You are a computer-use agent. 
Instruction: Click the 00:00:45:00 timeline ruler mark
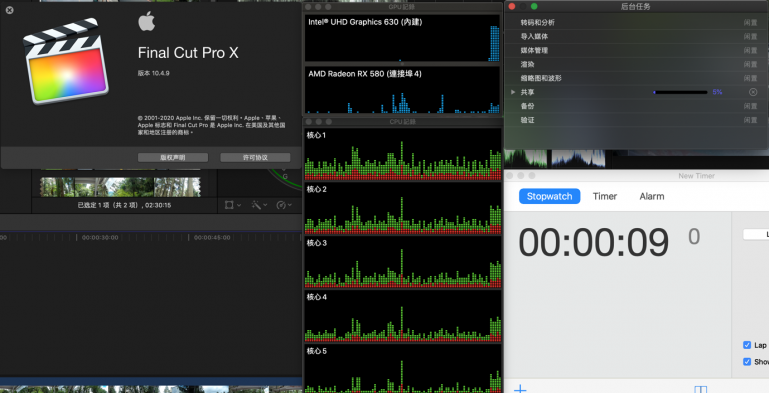tap(212, 237)
